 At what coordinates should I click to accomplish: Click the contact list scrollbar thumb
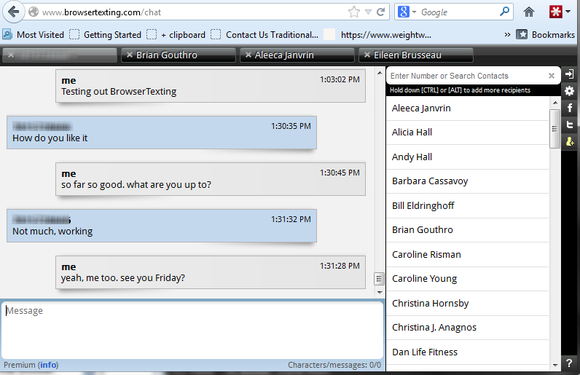coord(554,129)
